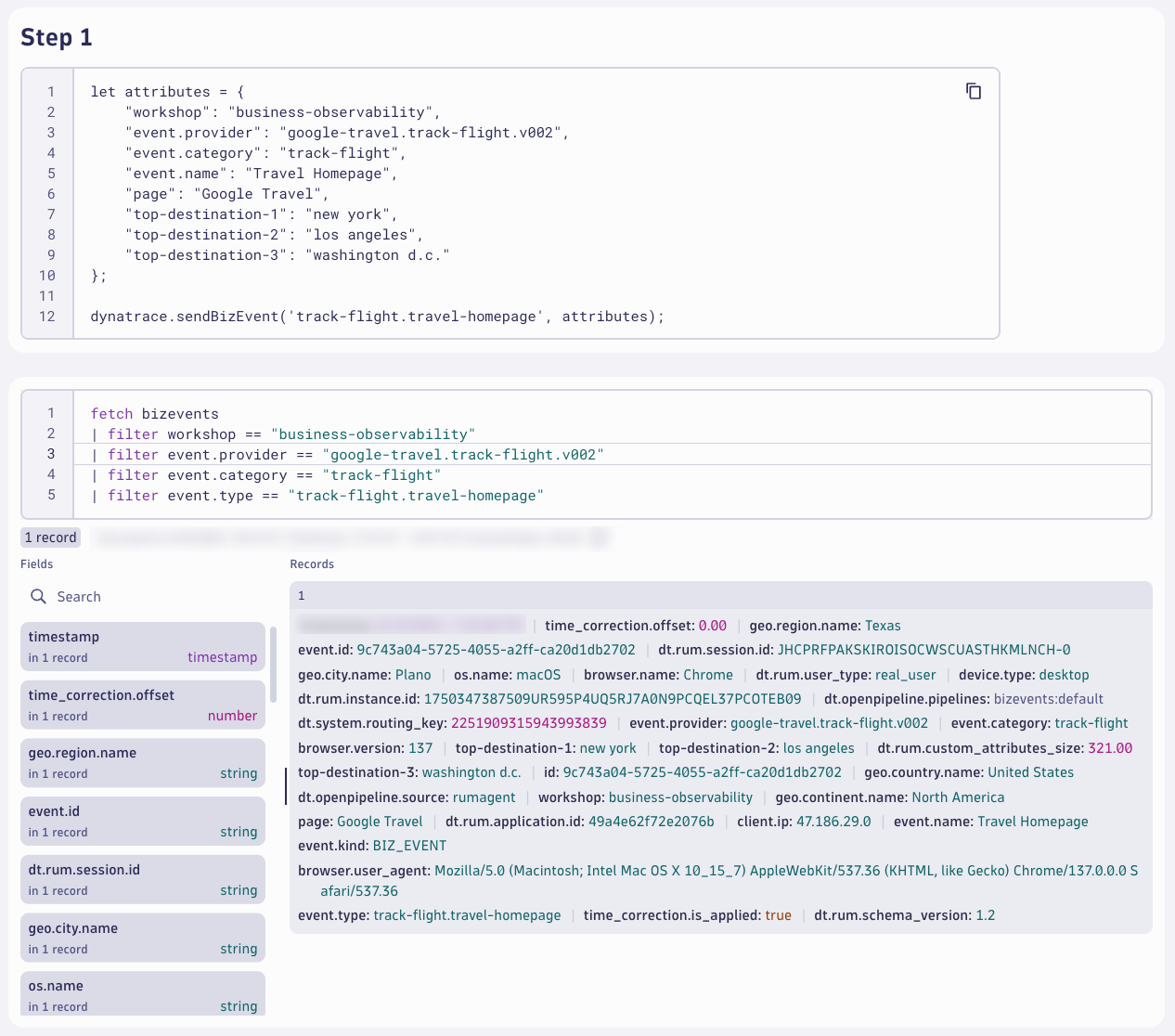This screenshot has height=1036, width=1175.
Task: Click the filter event.provider query line
Action: [x=347, y=455]
